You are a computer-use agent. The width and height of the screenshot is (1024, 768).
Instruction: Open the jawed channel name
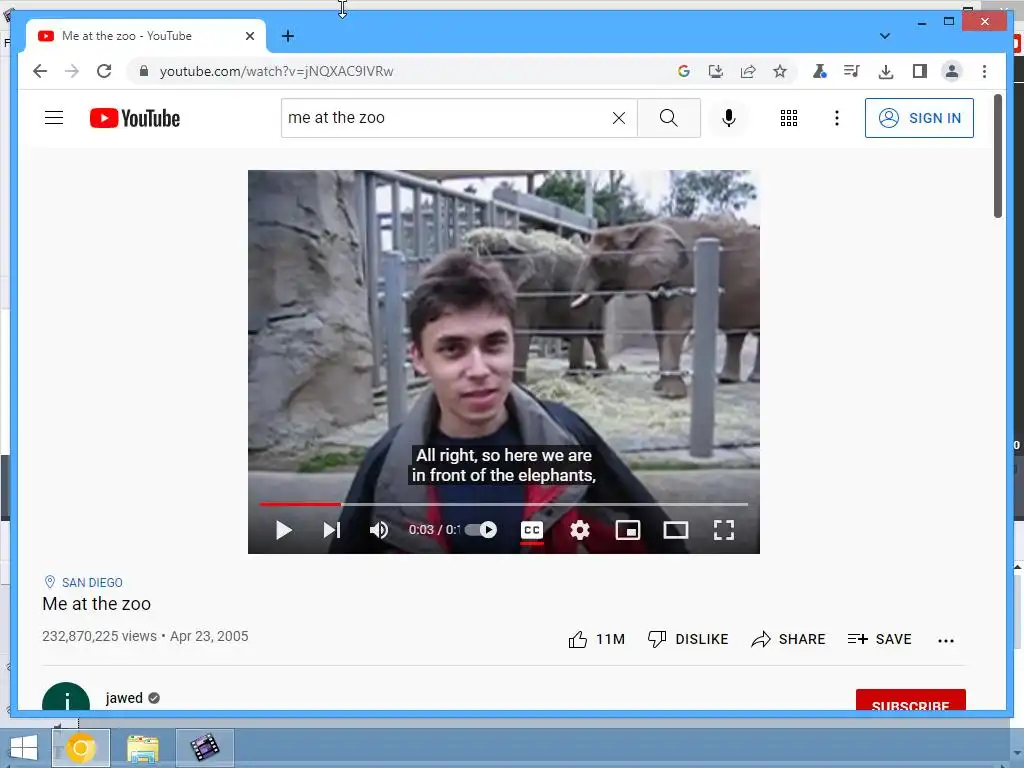[x=124, y=698]
